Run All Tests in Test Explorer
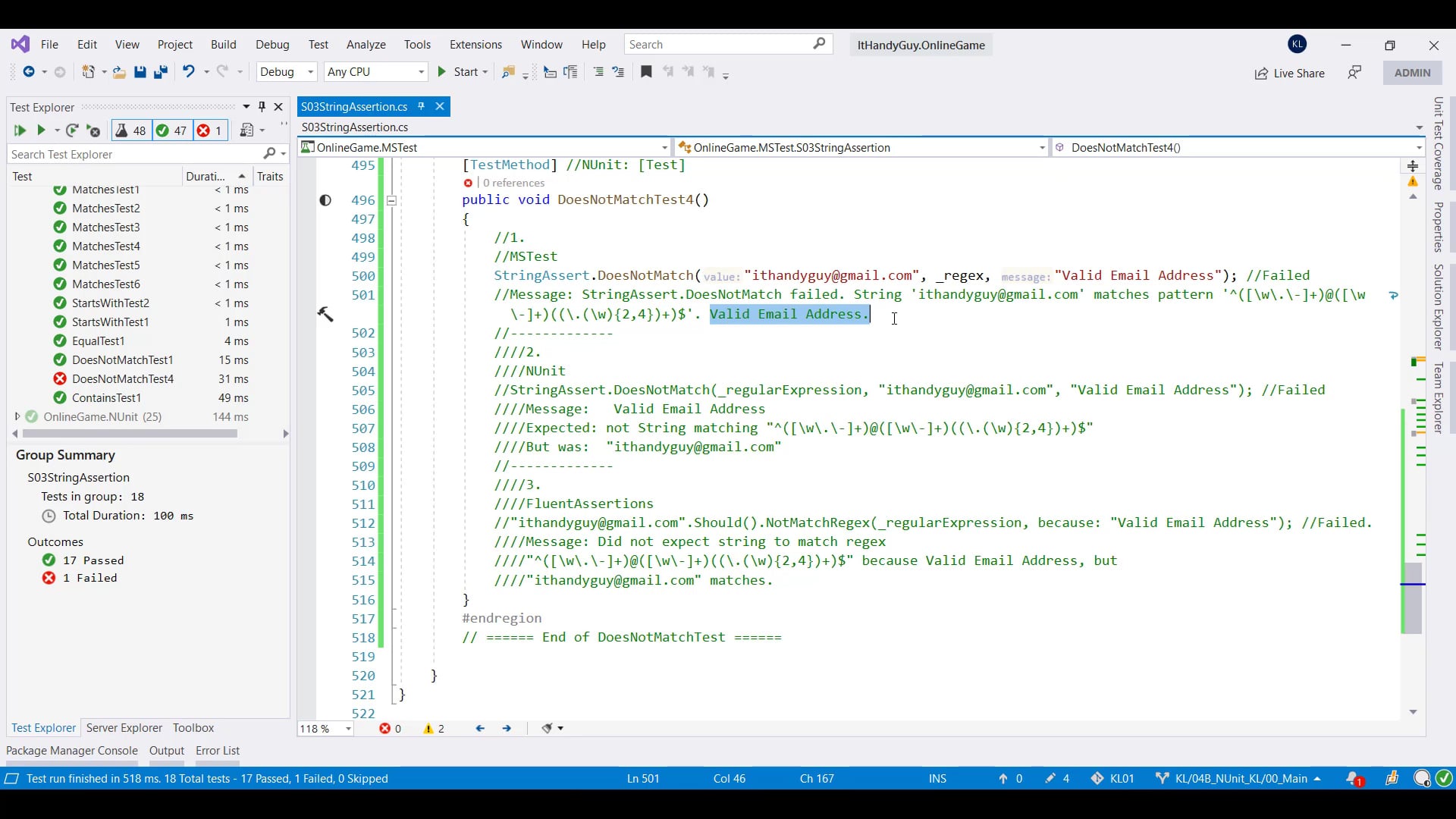This screenshot has width=1456, height=819. [x=20, y=130]
